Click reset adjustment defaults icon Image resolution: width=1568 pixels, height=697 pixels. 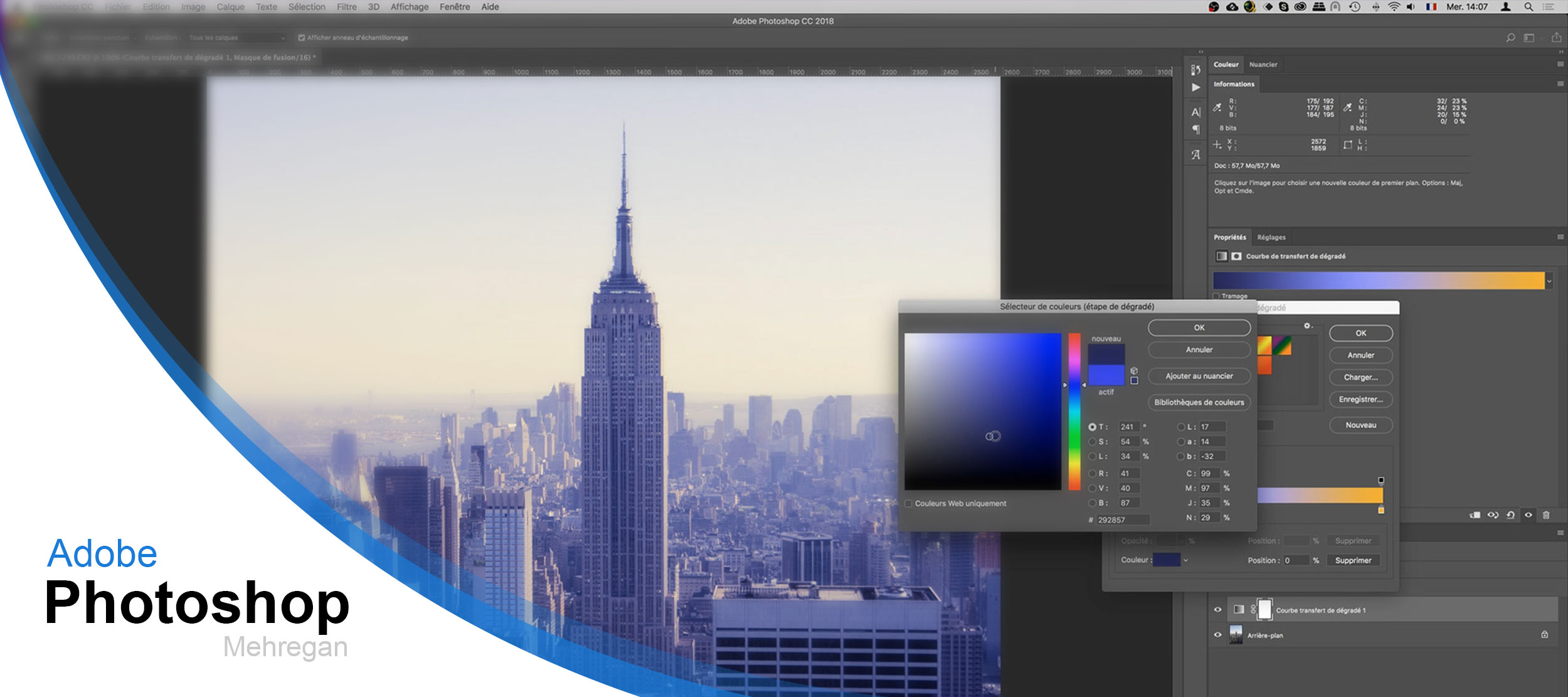tap(1510, 515)
